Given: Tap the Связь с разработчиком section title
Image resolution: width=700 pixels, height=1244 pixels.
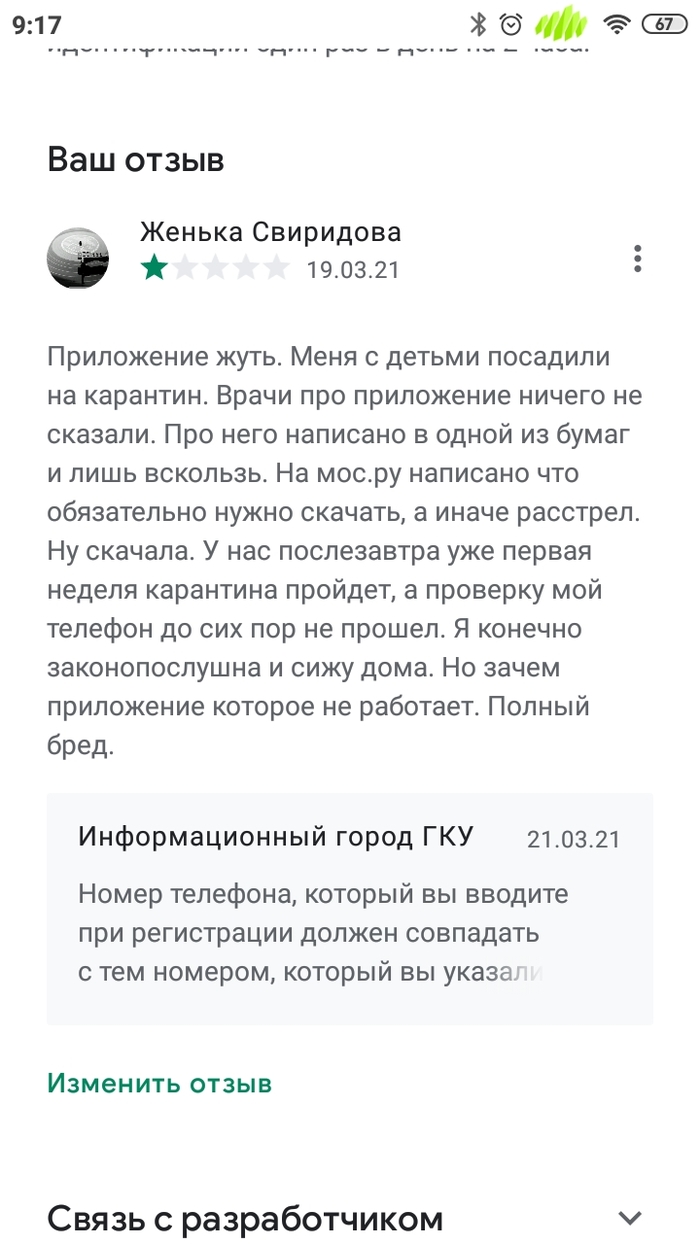Looking at the screenshot, I should [x=245, y=1219].
